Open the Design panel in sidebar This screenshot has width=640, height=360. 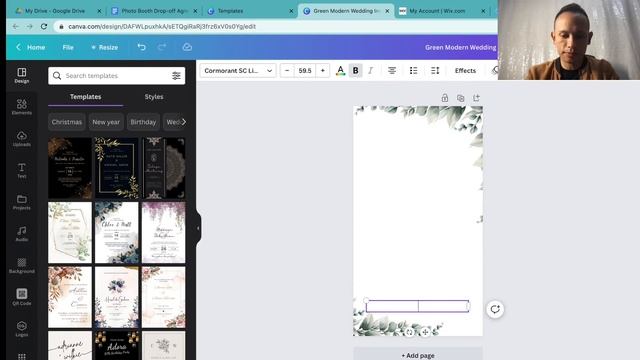22,76
